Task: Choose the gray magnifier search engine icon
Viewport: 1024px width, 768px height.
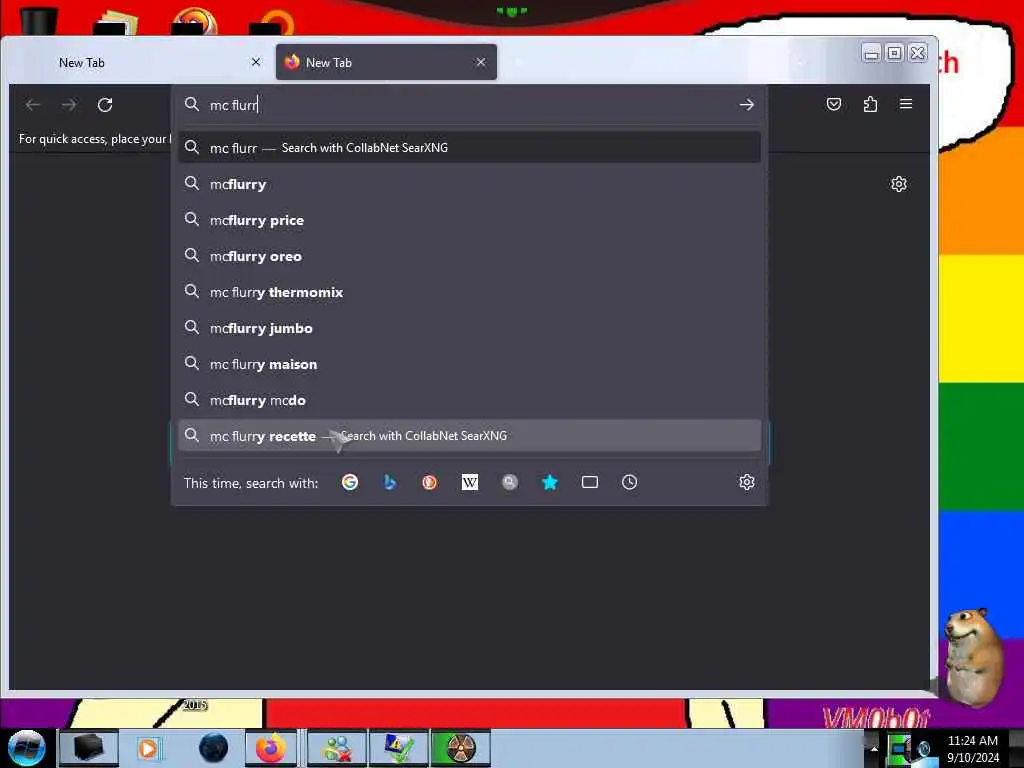Action: 509,482
